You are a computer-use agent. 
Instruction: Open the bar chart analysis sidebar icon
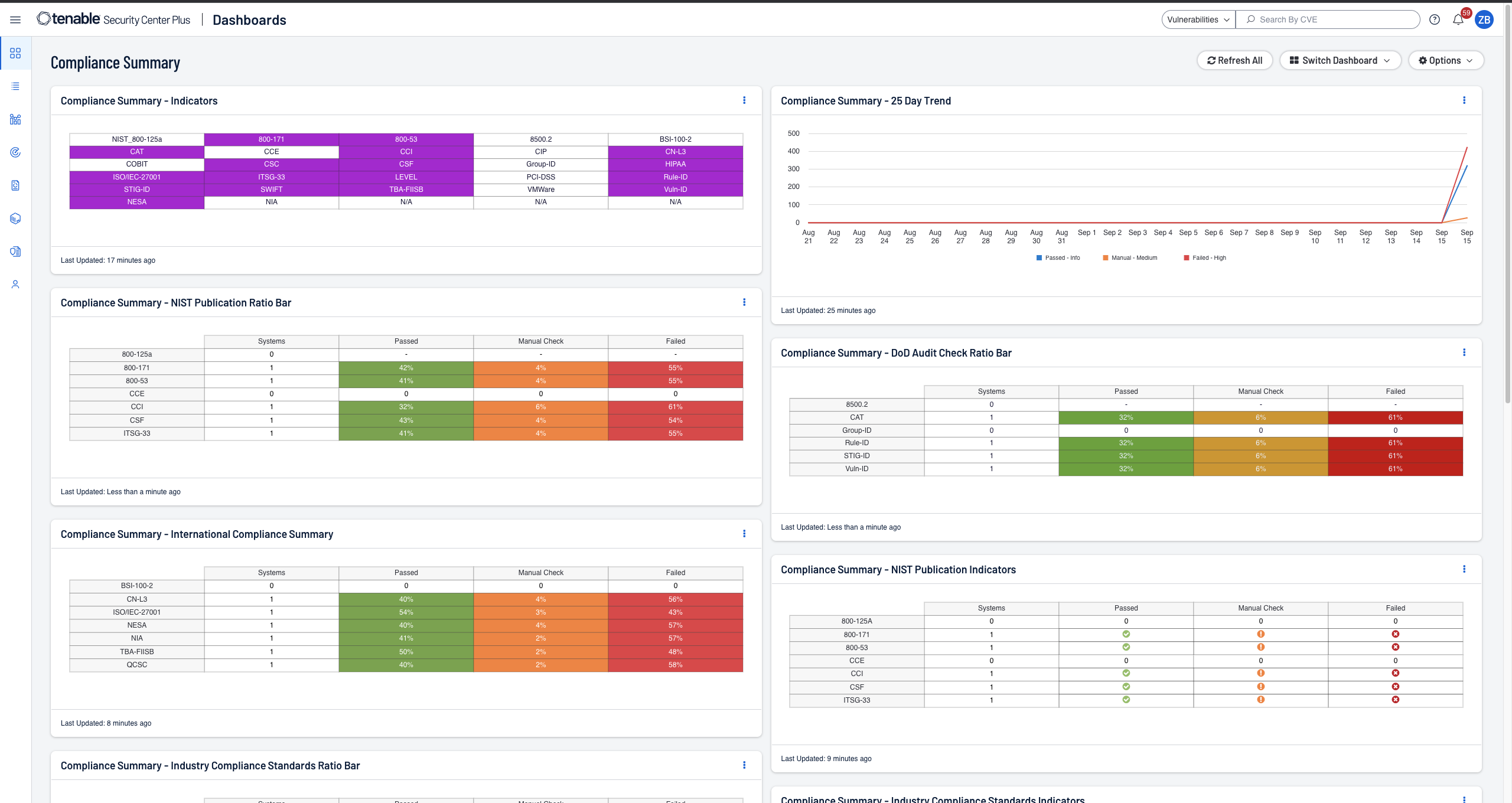click(15, 119)
